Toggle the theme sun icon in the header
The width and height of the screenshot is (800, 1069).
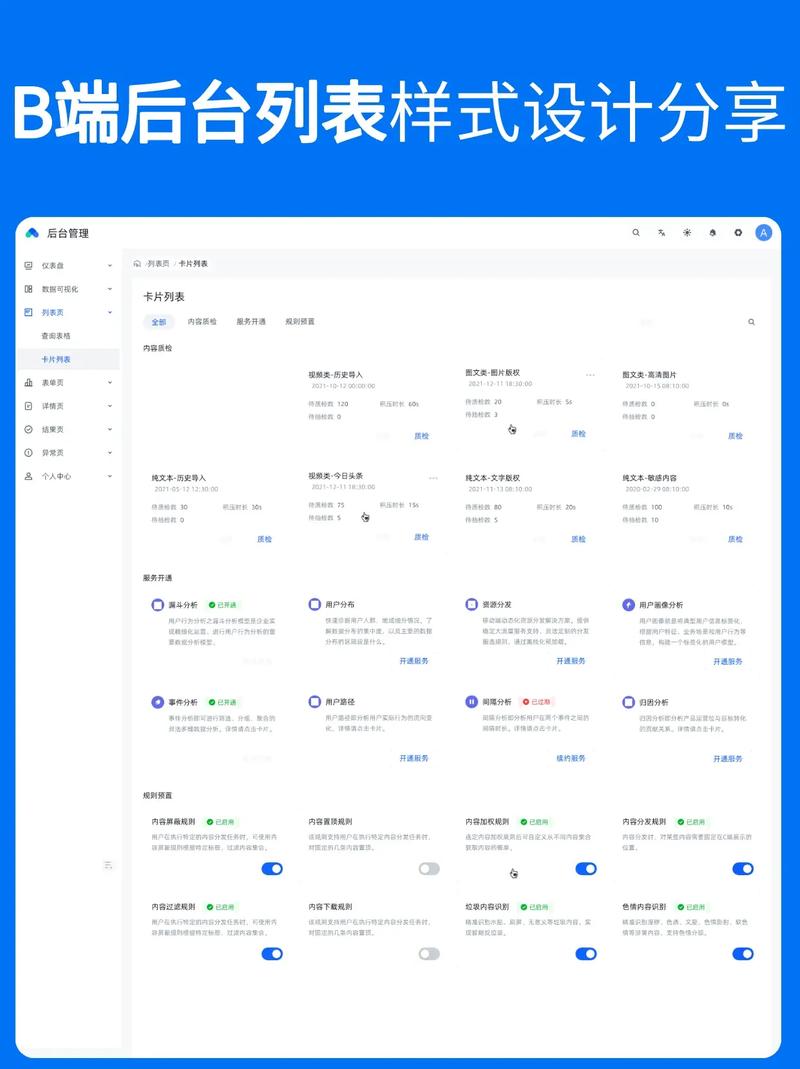click(x=686, y=232)
